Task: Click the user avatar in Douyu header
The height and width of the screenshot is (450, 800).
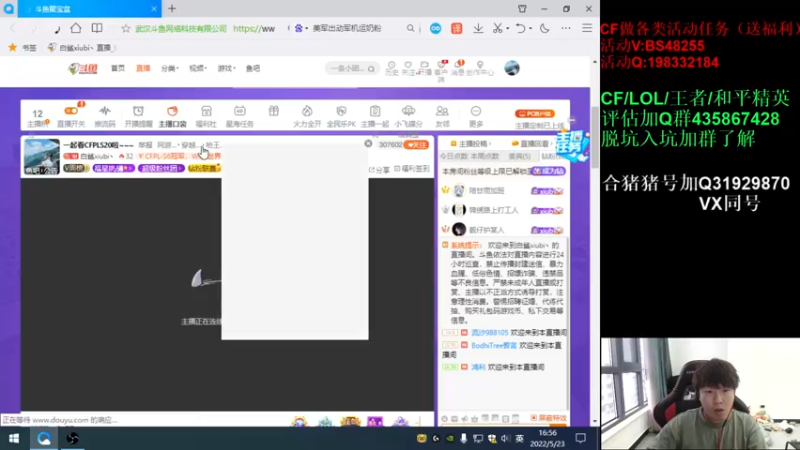Action: click(512, 68)
